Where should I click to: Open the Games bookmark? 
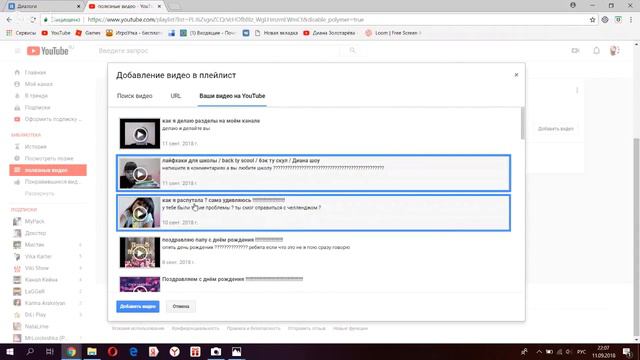click(88, 33)
